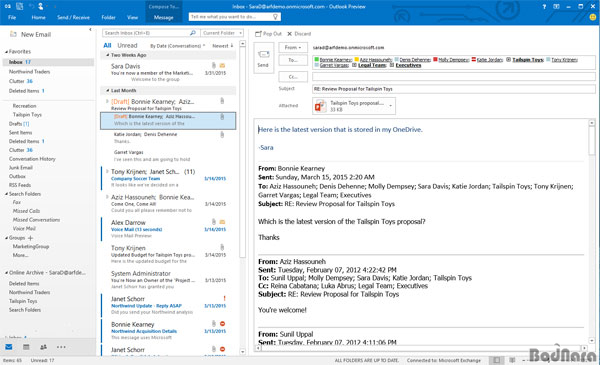Image resolution: width=600 pixels, height=365 pixels.
Task: Open the Sent Items folder
Action: (x=21, y=132)
